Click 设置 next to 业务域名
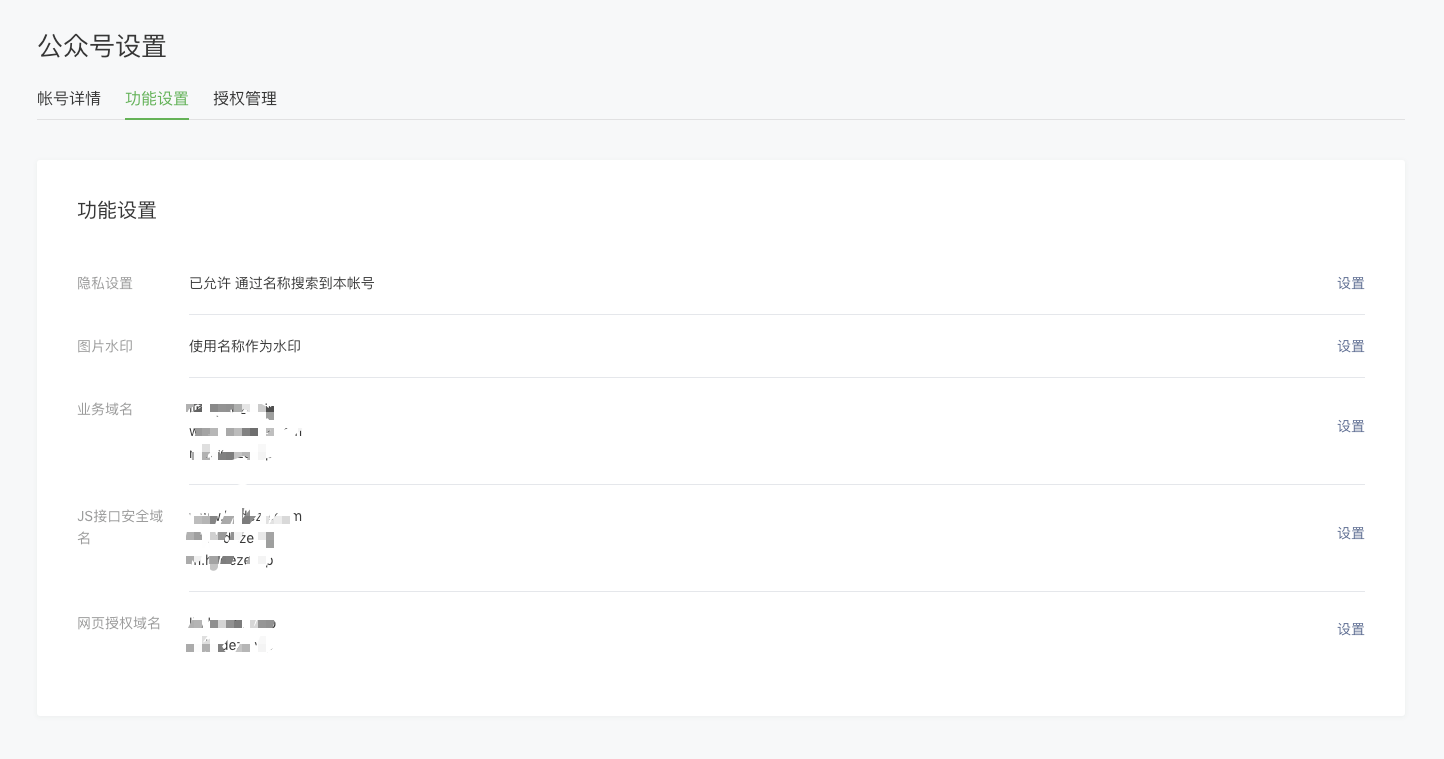This screenshot has height=759, width=1444. click(x=1350, y=427)
